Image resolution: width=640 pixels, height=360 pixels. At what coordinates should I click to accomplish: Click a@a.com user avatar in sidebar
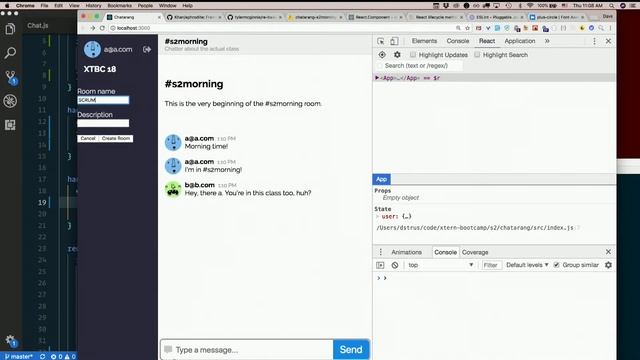[x=92, y=49]
